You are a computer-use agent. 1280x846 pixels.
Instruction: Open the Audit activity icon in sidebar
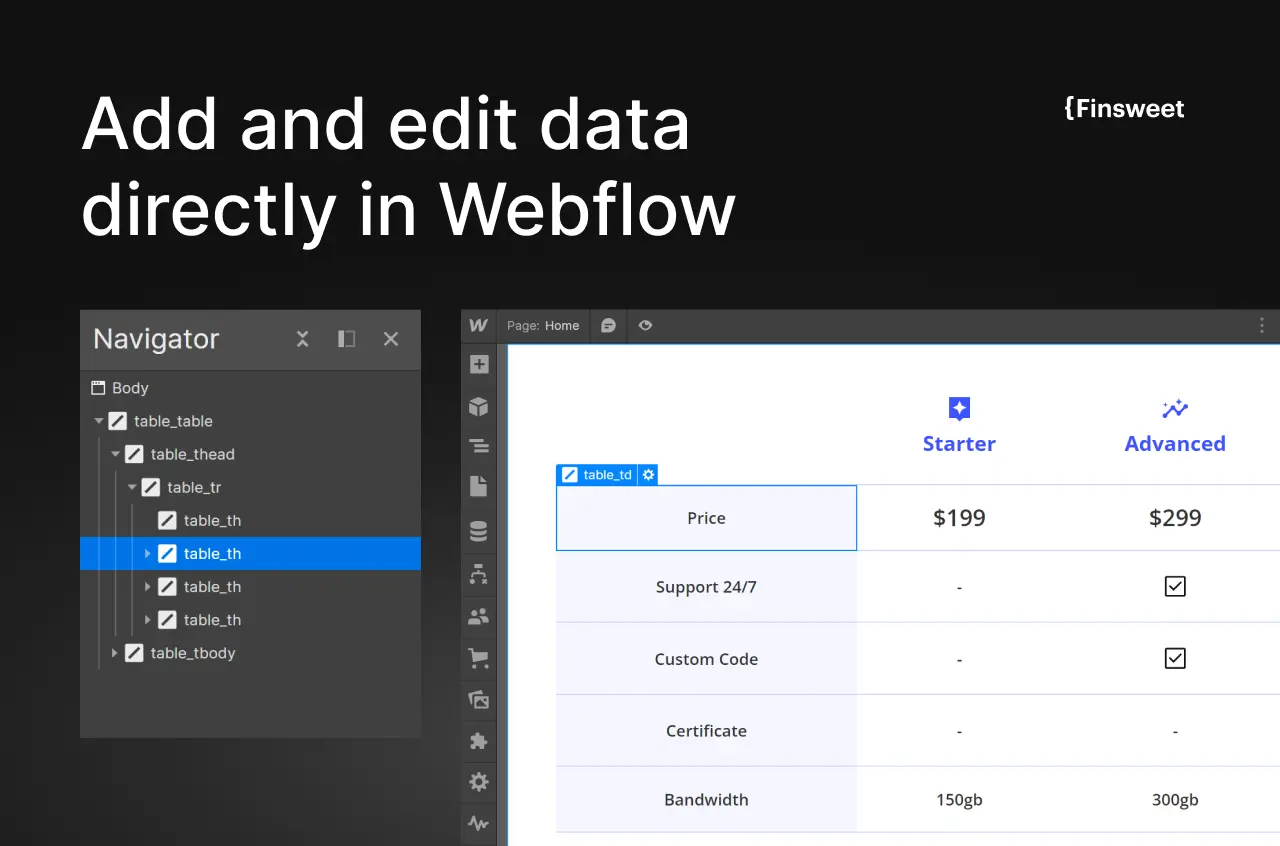479,824
